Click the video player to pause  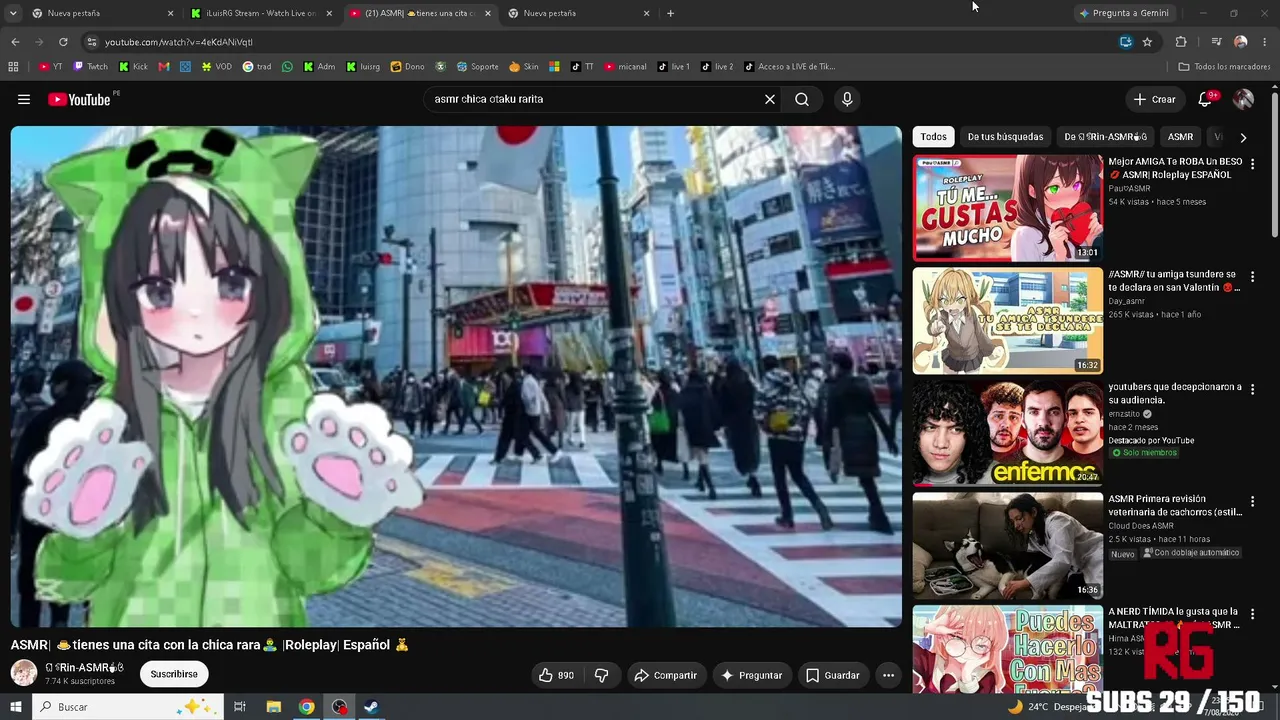click(x=456, y=376)
